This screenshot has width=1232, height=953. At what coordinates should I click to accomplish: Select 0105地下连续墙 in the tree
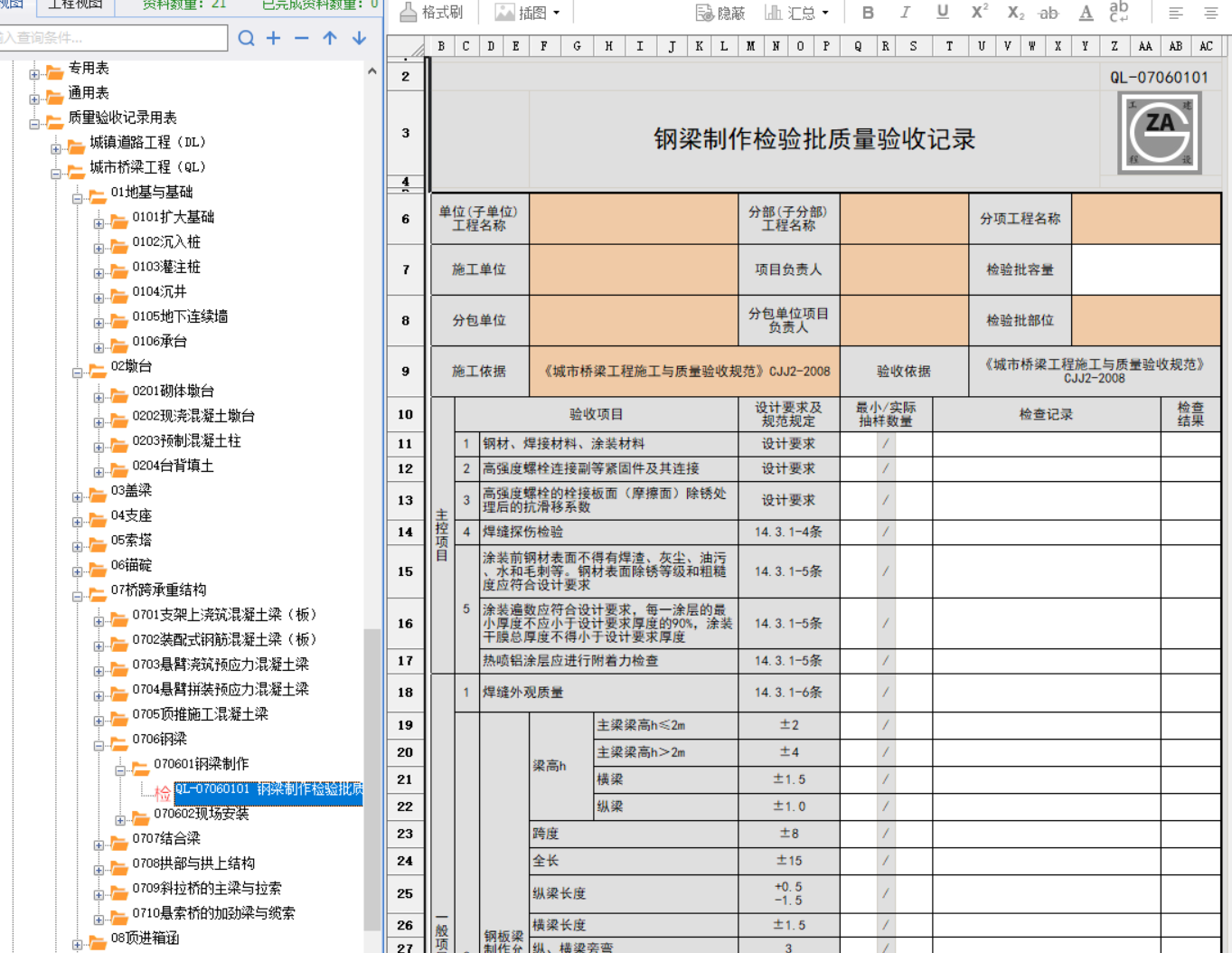[180, 316]
